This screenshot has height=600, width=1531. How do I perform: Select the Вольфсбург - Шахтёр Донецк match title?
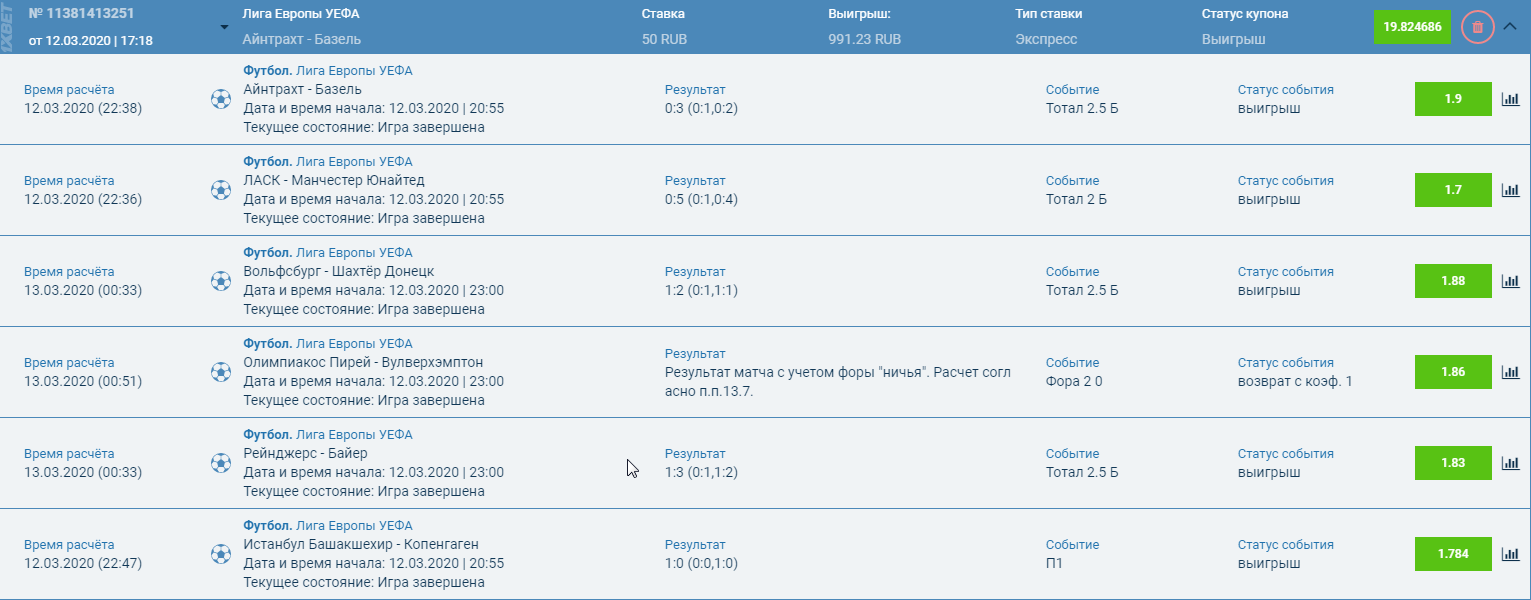coord(339,271)
